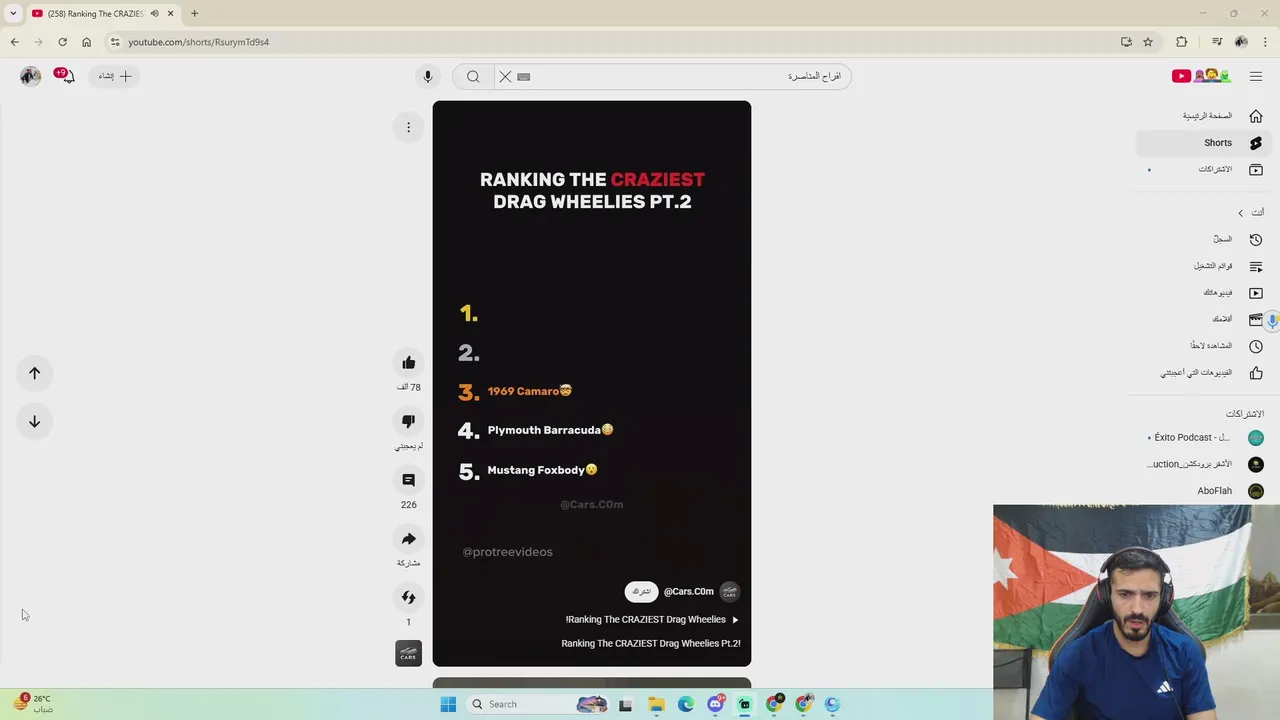Bookmark this page with star icon

[x=1148, y=42]
